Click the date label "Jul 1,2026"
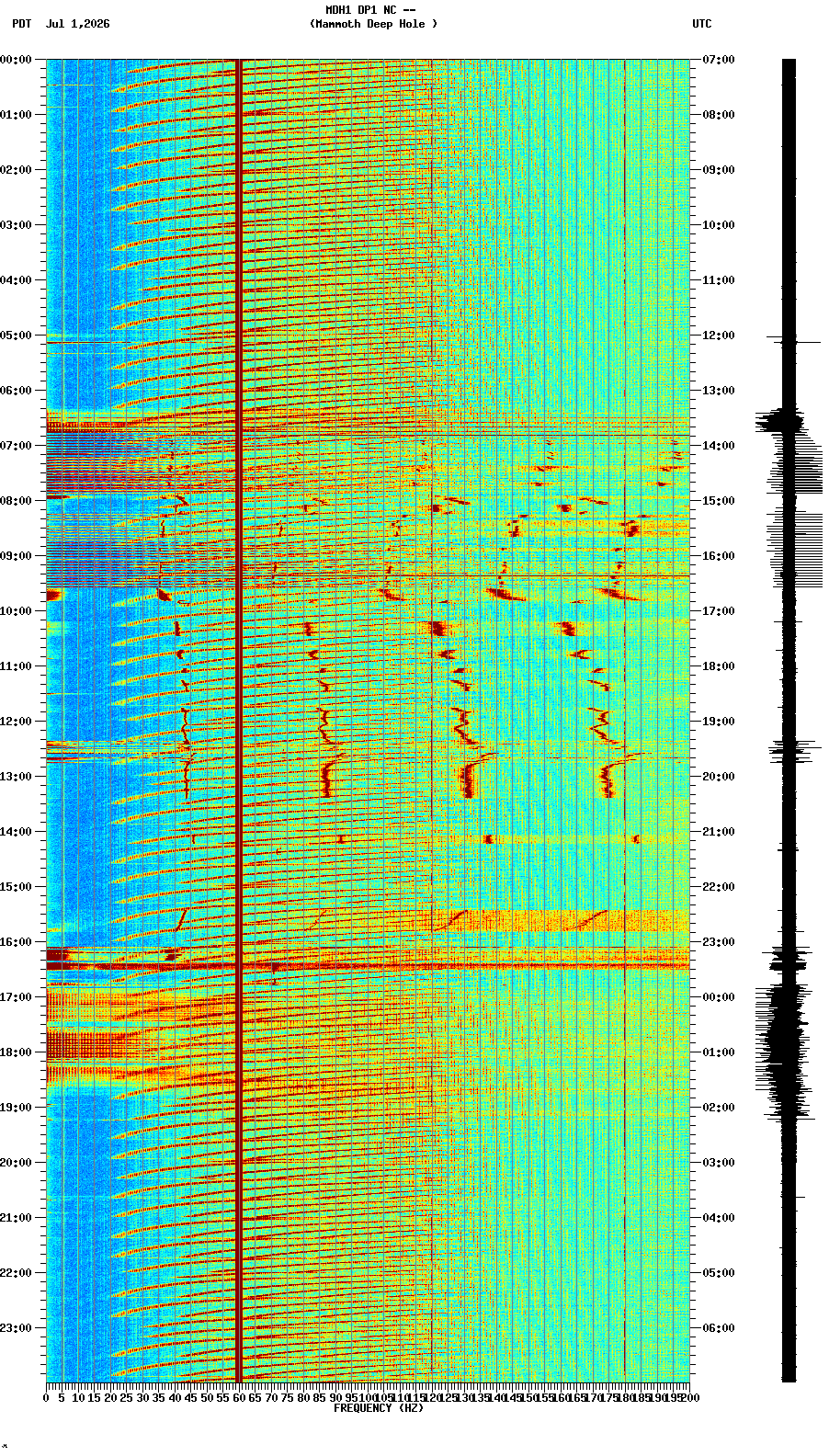 [77, 24]
